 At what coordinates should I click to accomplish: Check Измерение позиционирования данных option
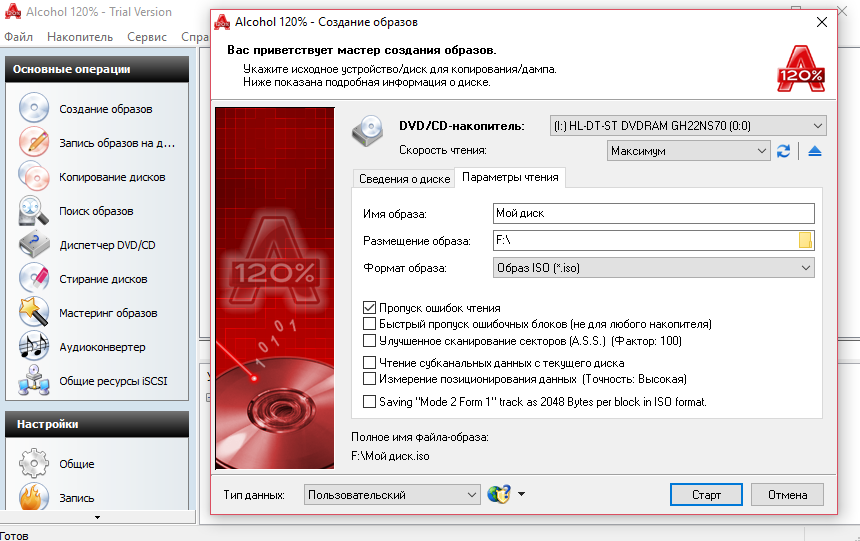[x=370, y=379]
